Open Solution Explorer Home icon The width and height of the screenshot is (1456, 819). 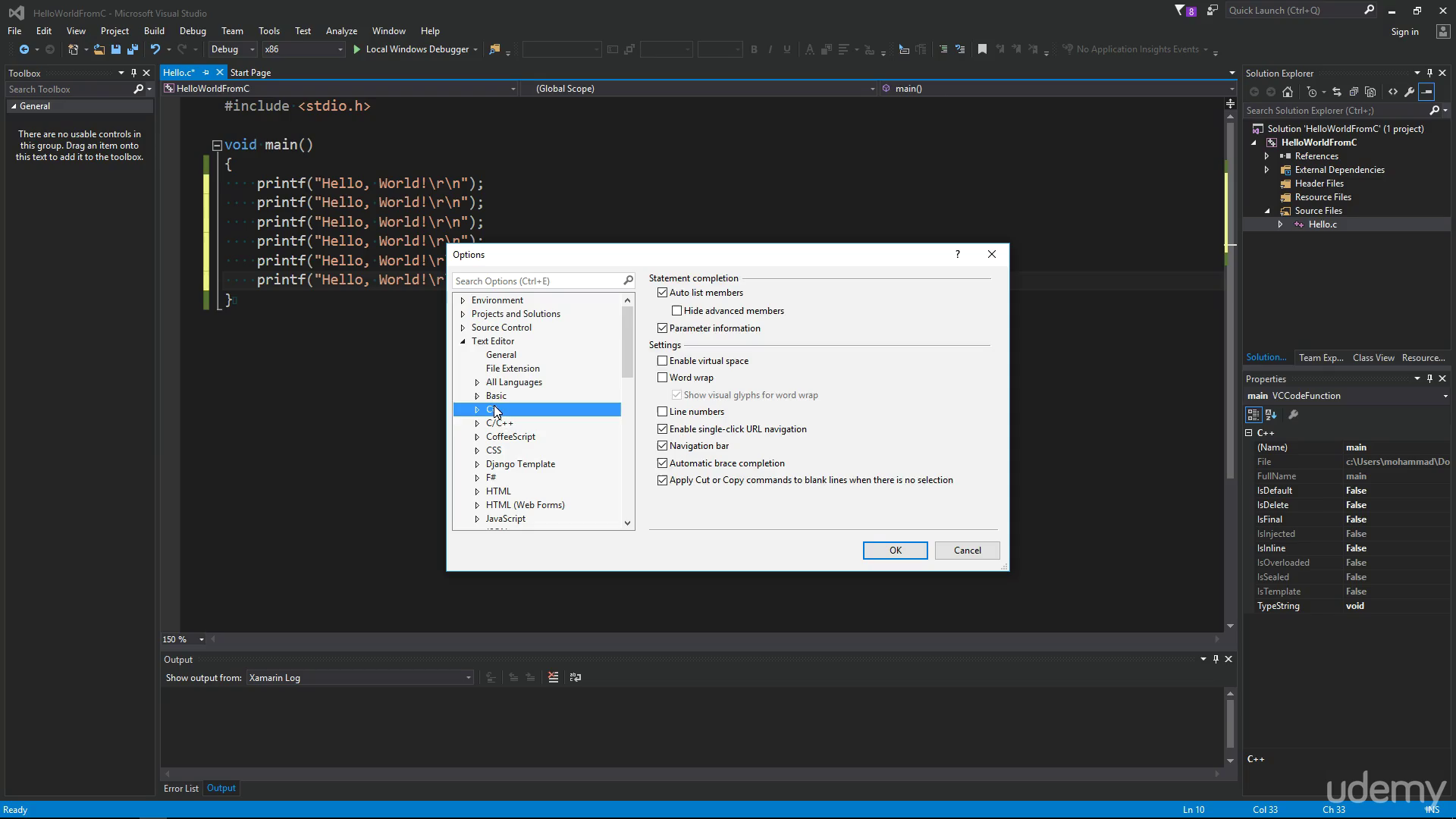click(1288, 92)
